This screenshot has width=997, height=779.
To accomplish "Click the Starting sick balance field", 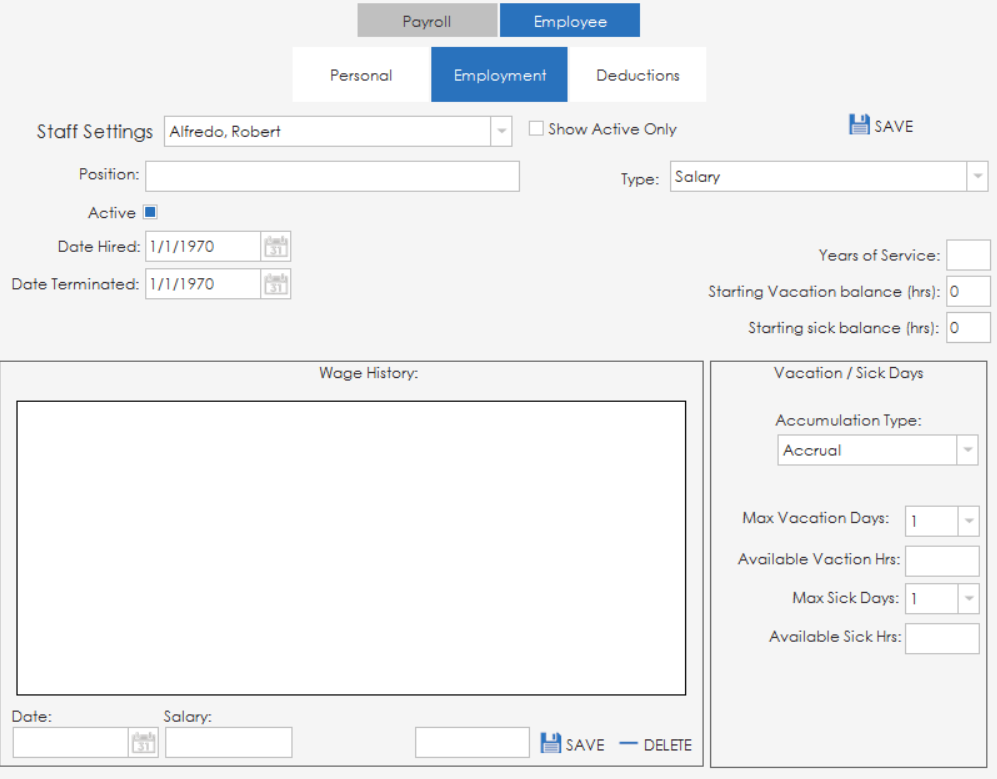I will pyautogui.click(x=968, y=327).
